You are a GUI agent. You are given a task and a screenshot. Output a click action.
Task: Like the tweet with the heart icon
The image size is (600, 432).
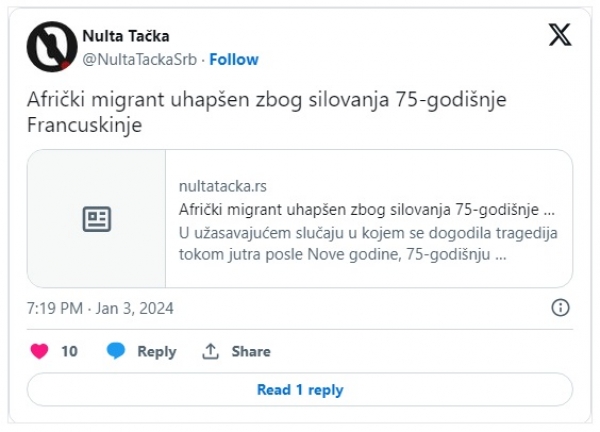tap(39, 351)
